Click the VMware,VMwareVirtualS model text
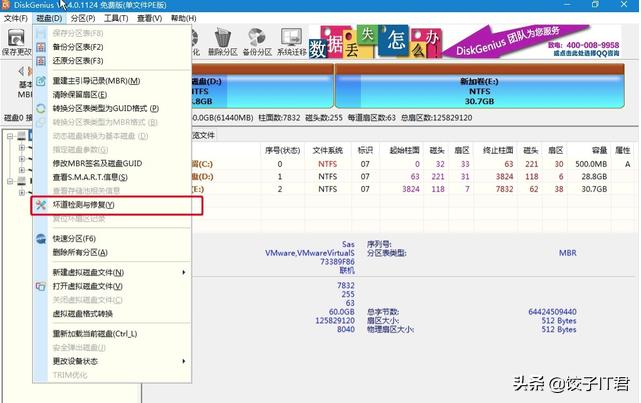 (309, 253)
